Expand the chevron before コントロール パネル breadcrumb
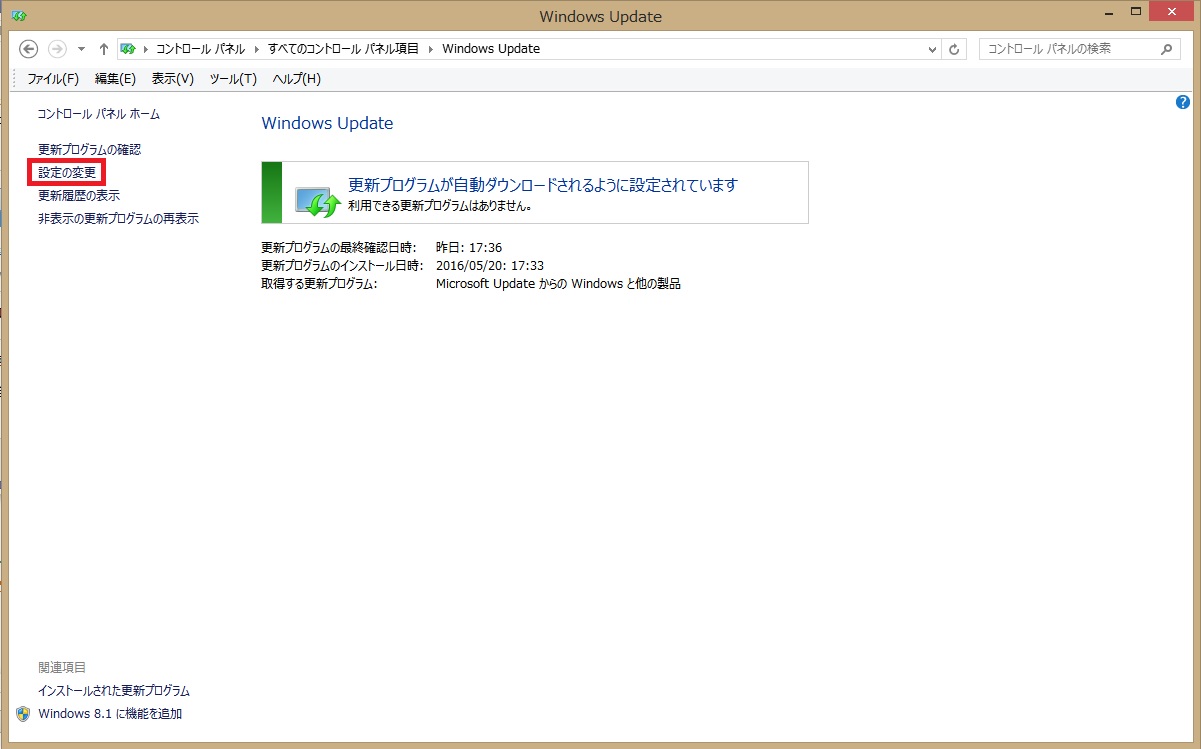Viewport: 1201px width, 749px height. pyautogui.click(x=145, y=49)
